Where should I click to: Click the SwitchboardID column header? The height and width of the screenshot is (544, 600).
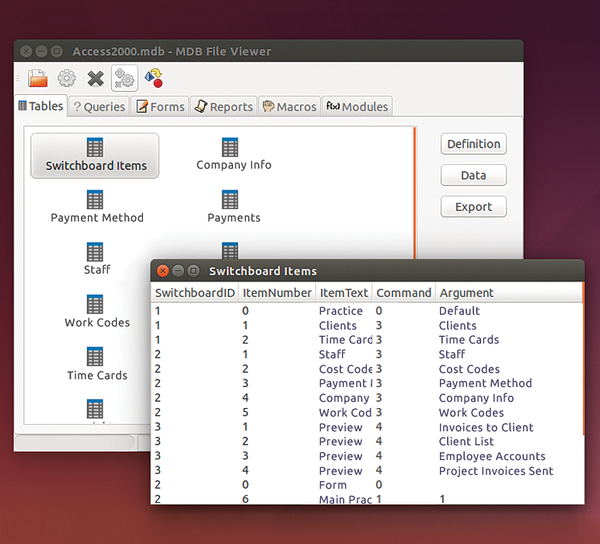(195, 293)
